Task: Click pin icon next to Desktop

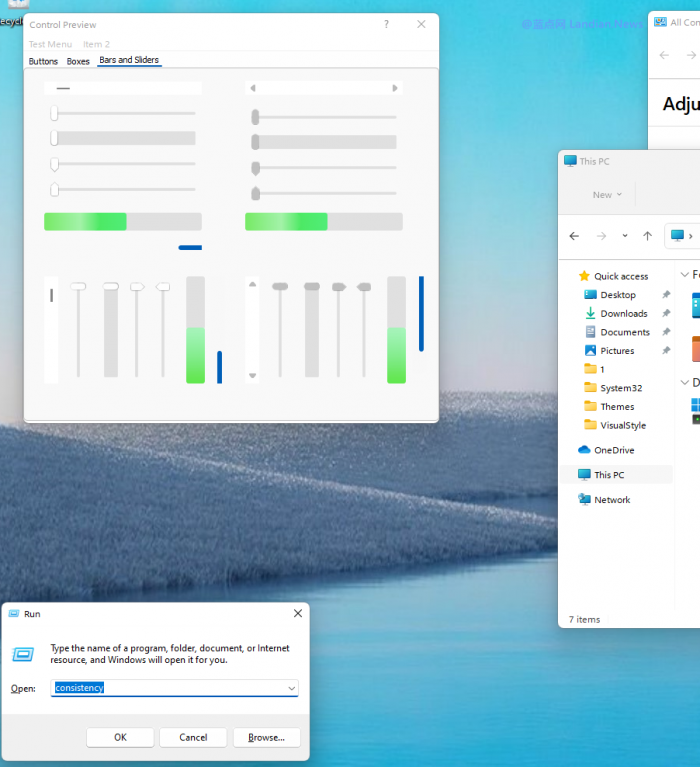Action: click(666, 294)
